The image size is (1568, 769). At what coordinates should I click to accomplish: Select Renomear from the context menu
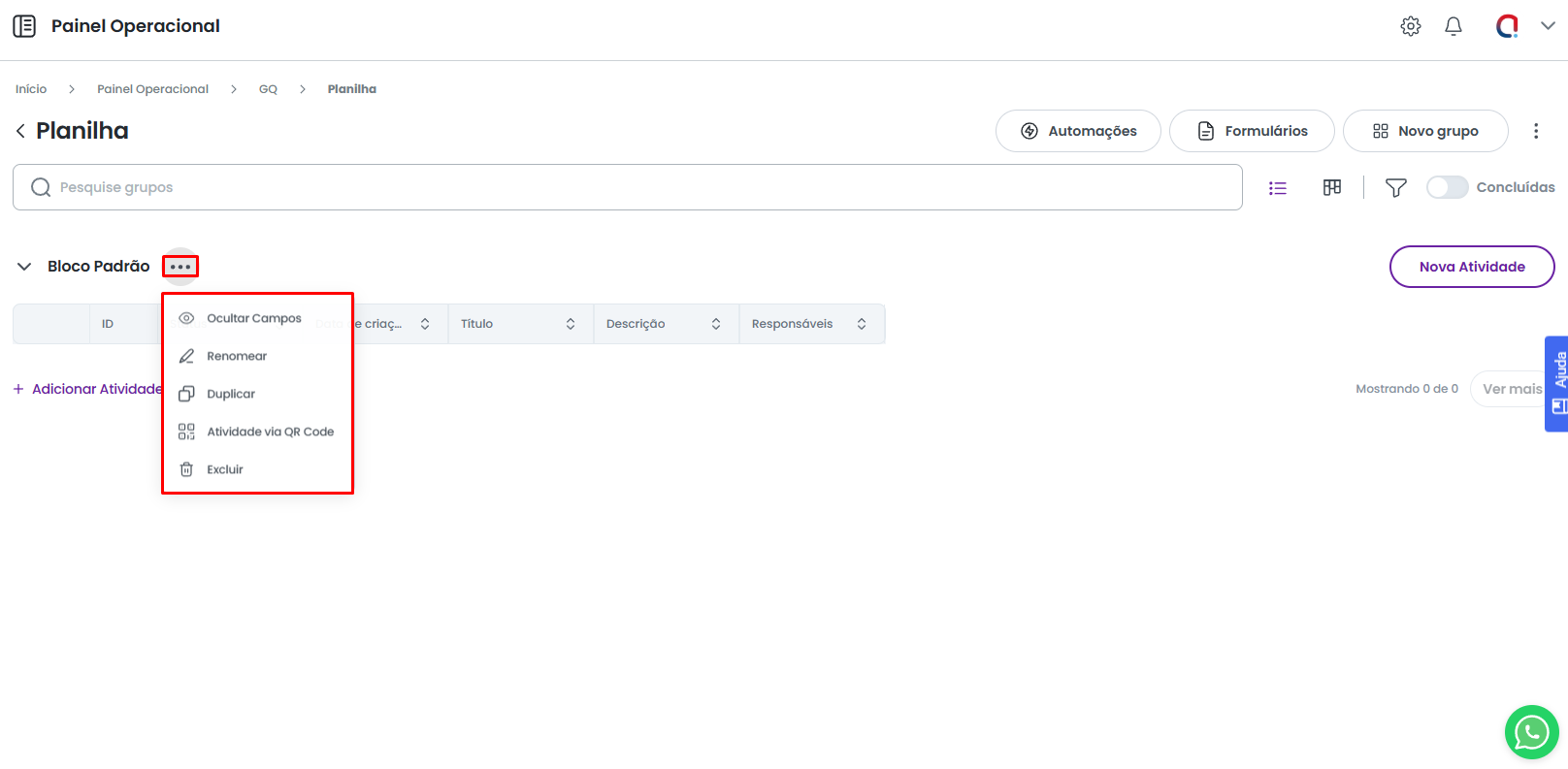(237, 356)
